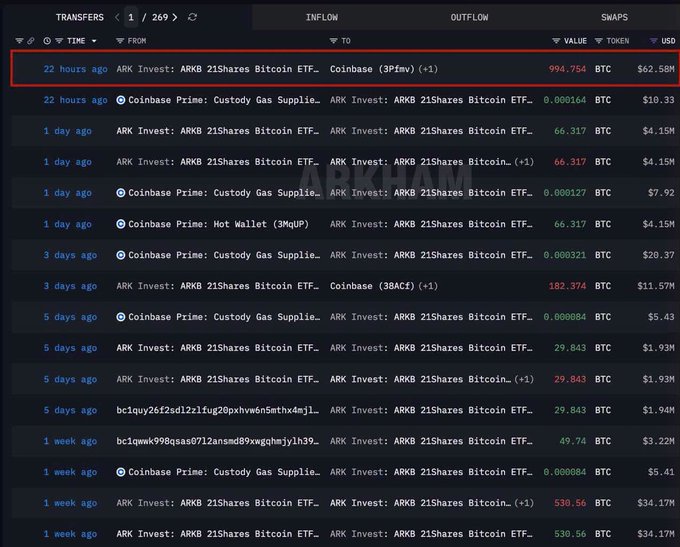Open VALUE column filter icon
Screen dimensions: 680x547
[556, 41]
